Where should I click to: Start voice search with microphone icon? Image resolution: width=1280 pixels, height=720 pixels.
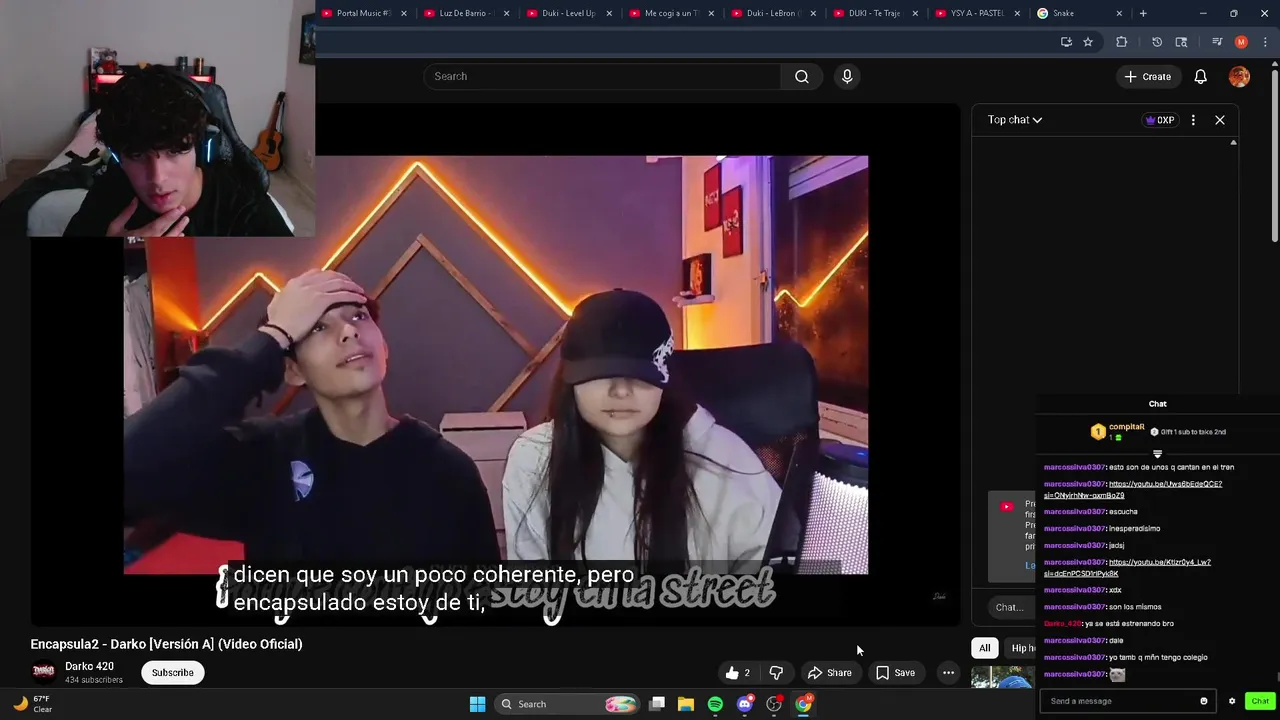click(x=847, y=76)
